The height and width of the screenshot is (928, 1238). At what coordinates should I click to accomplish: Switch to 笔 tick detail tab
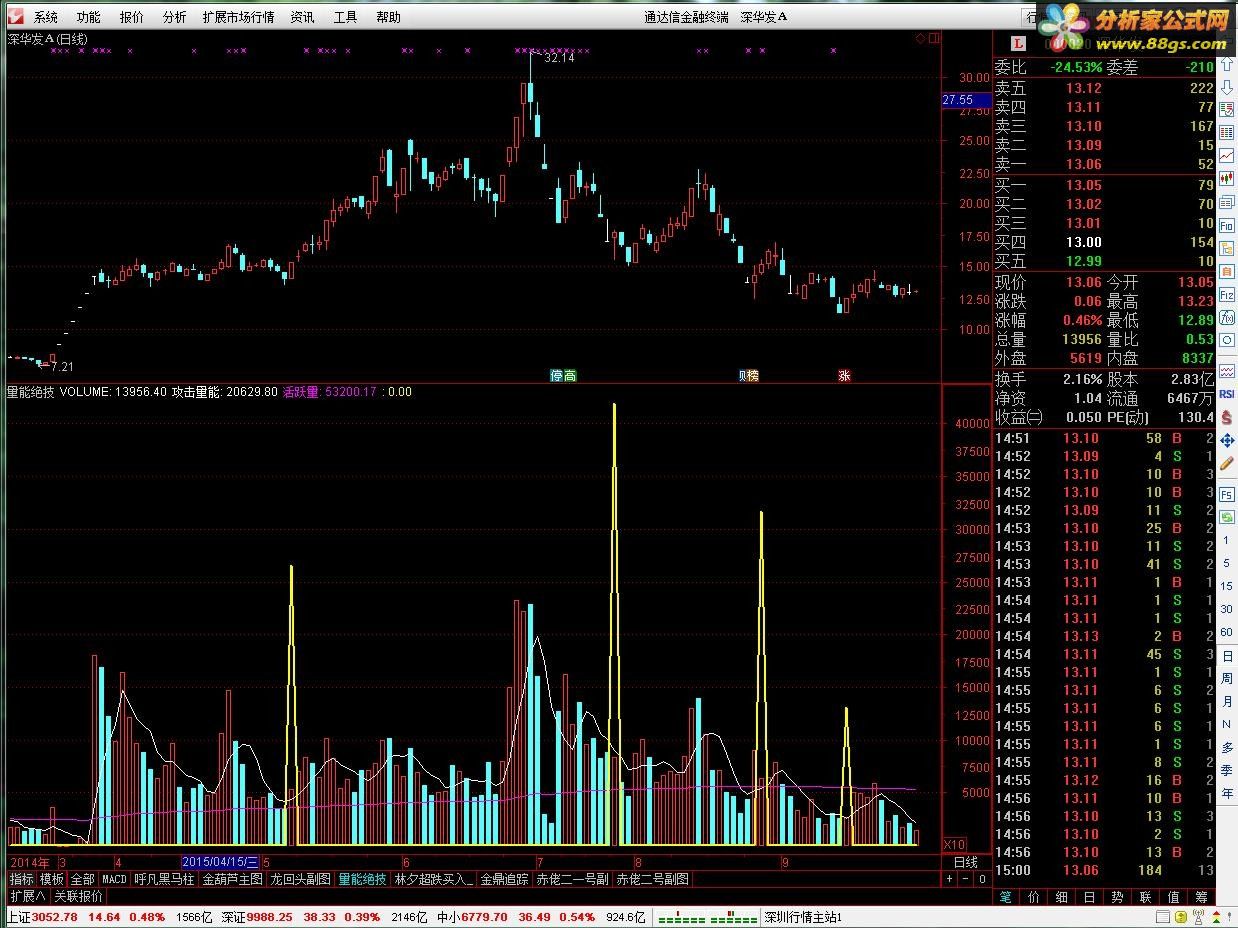tap(1005, 897)
